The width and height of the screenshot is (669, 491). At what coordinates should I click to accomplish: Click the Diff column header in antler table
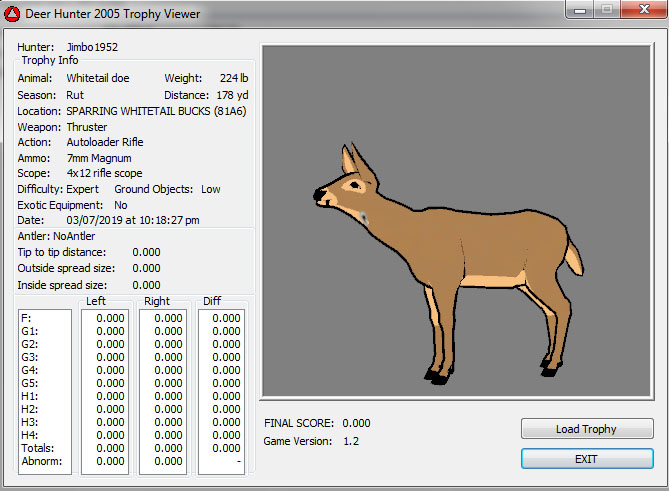[212, 300]
